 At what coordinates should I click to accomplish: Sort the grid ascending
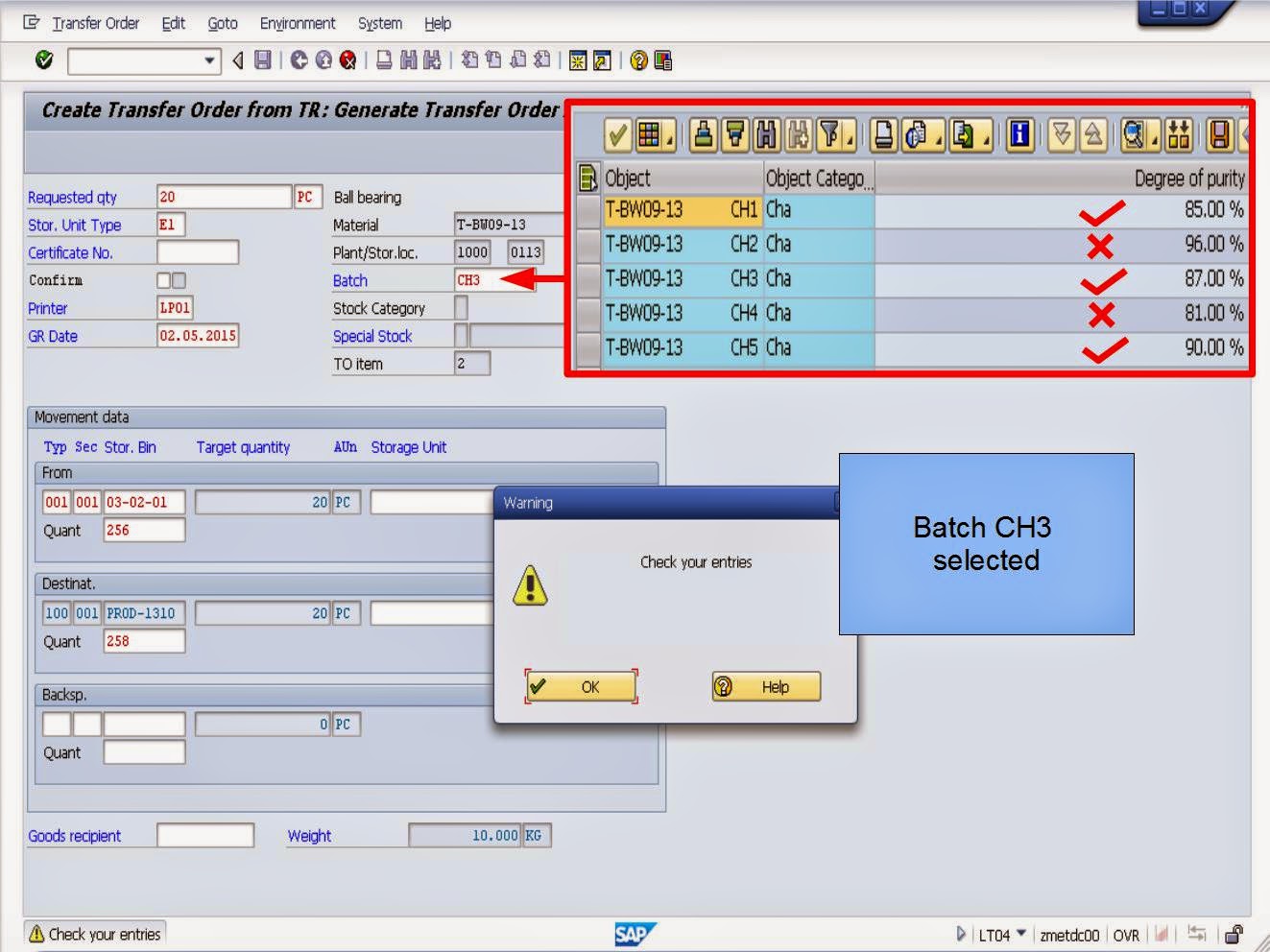coord(704,135)
